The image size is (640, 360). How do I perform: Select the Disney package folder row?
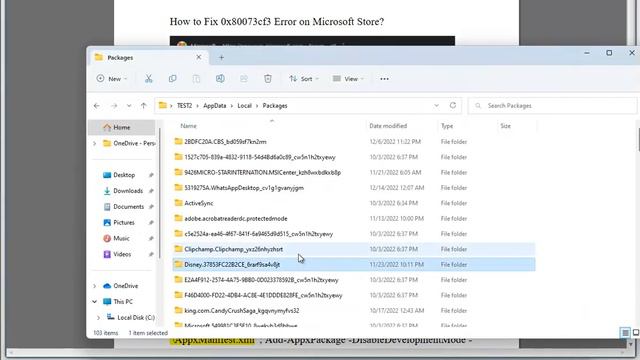point(354,264)
